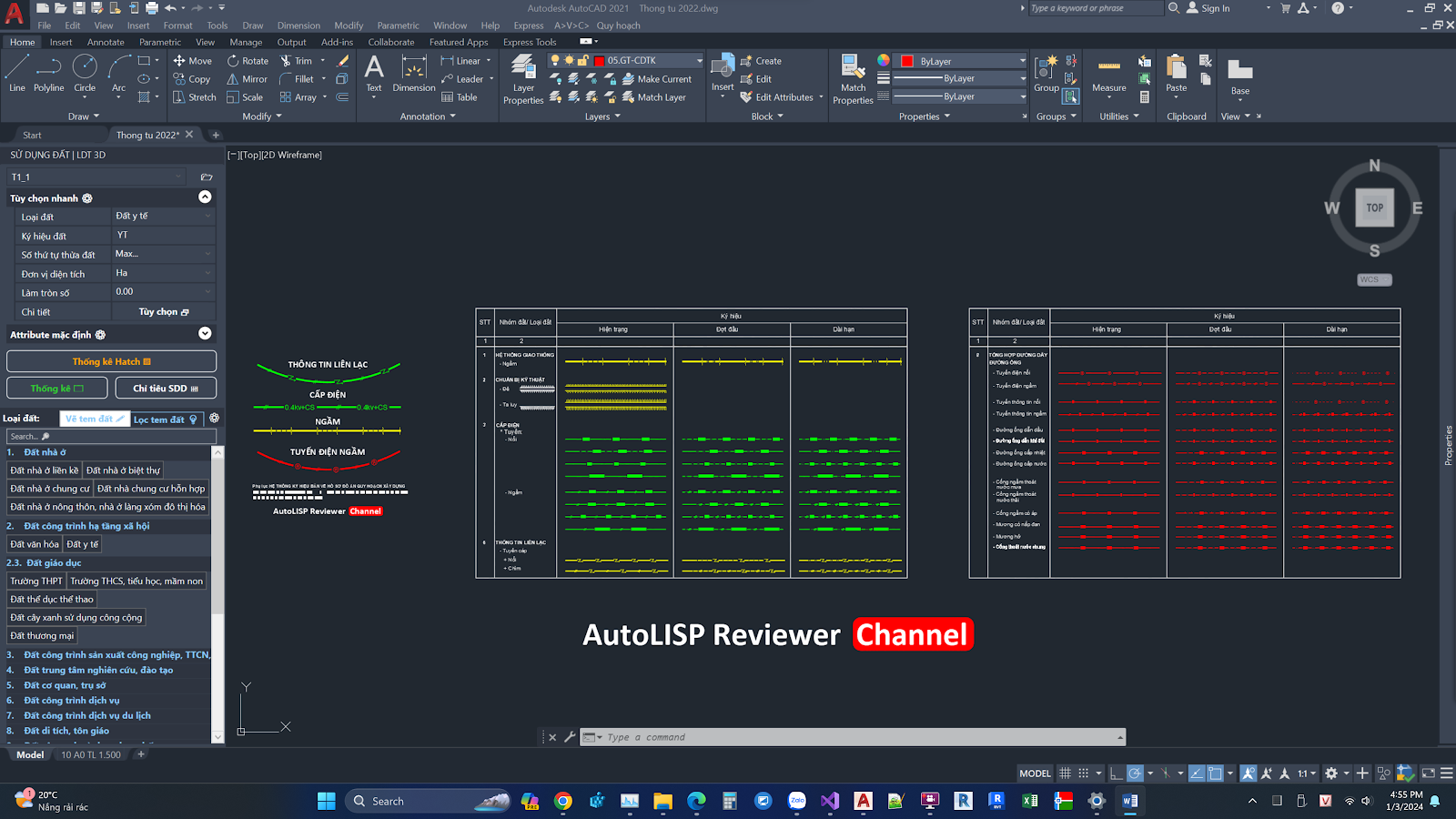Switch to the Start document tab
This screenshot has width=1456, height=819.
(x=32, y=135)
